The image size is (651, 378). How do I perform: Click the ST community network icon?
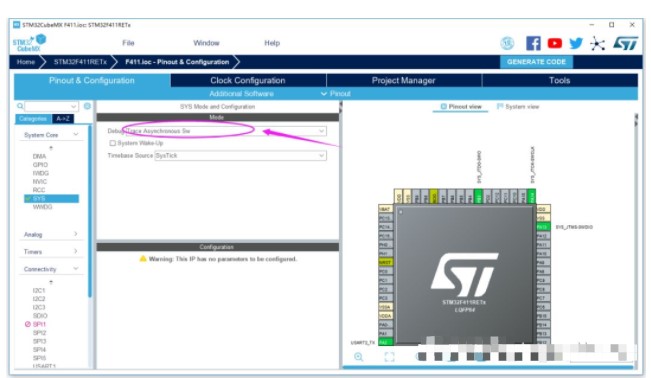point(597,43)
